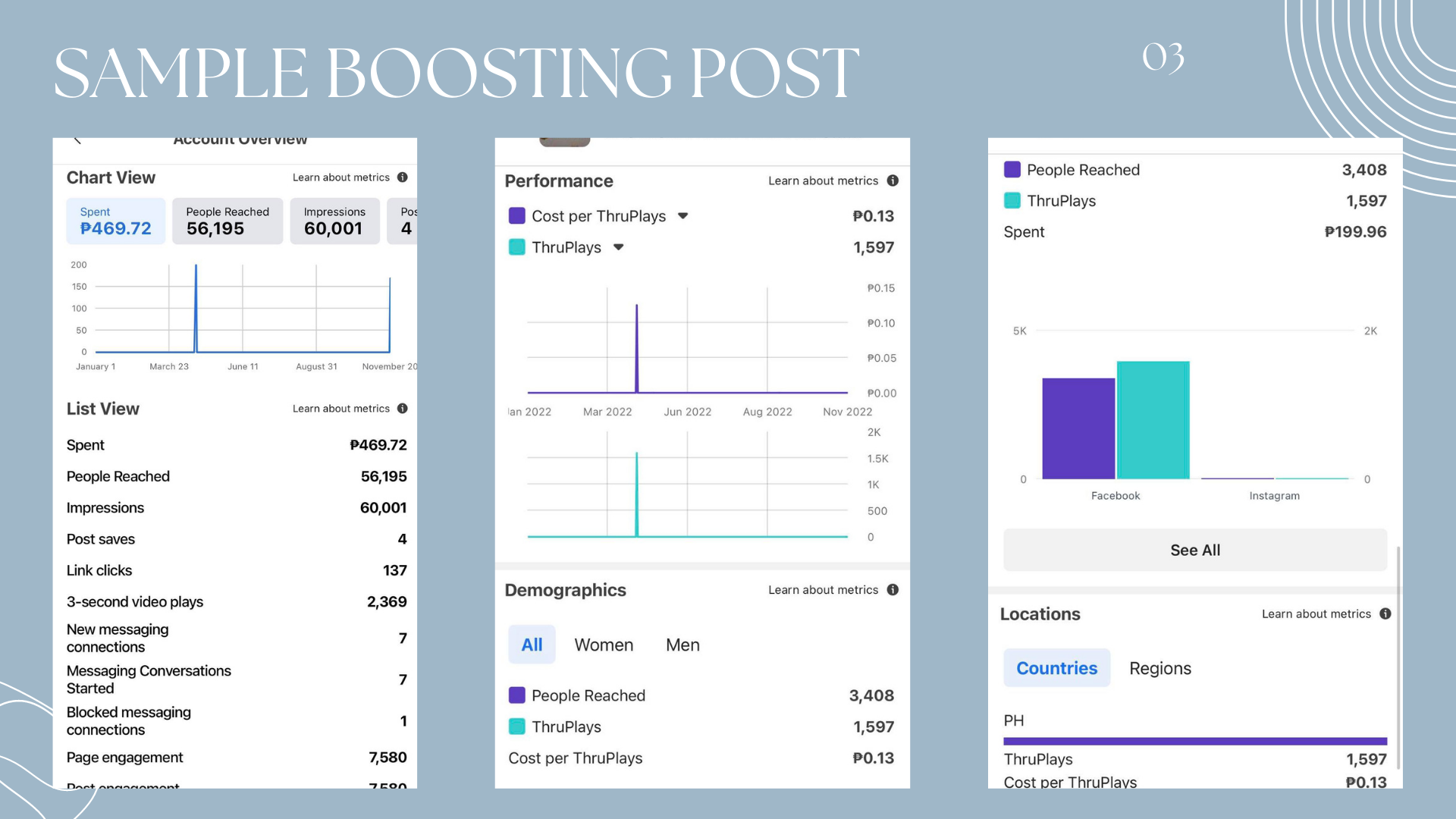Click info icon in Demographics header
The width and height of the screenshot is (1456, 819).
893,590
